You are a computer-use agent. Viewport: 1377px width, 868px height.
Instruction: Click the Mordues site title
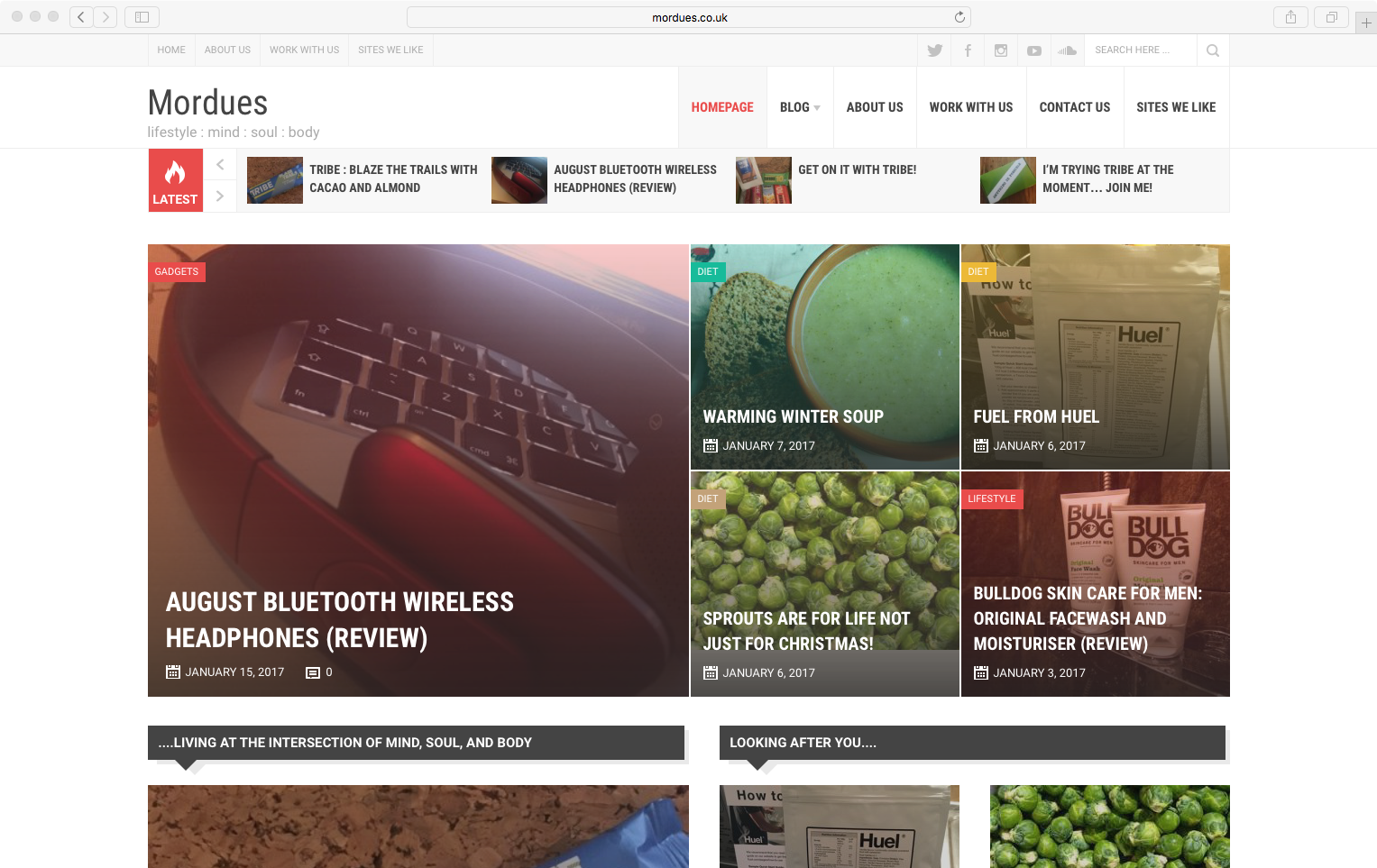click(207, 103)
